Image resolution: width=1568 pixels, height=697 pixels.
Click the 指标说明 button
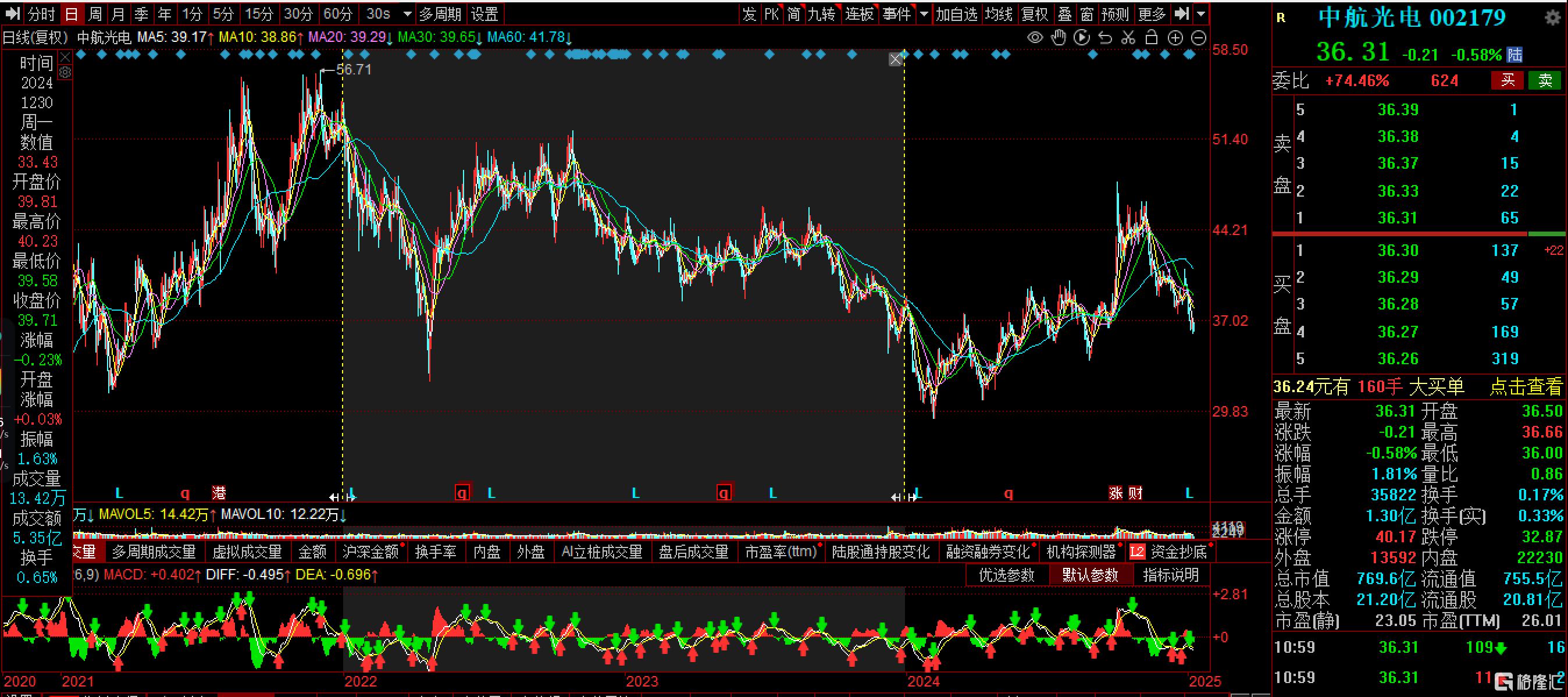(x=1171, y=575)
